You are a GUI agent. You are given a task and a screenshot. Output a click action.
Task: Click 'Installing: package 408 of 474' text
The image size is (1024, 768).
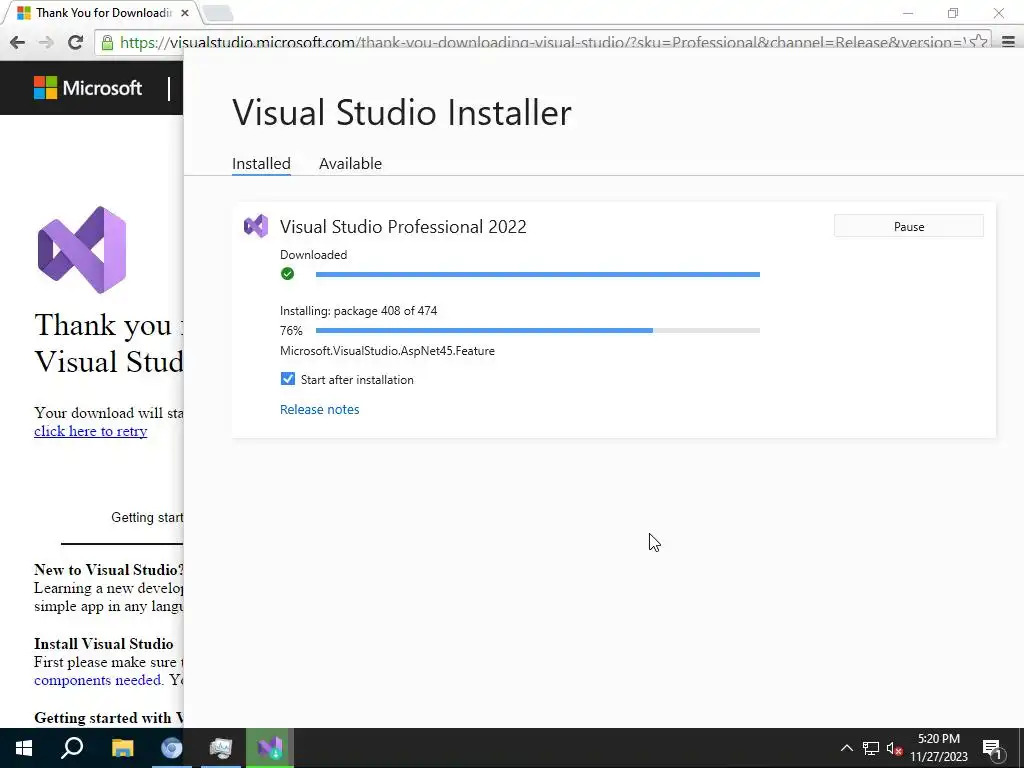(359, 311)
